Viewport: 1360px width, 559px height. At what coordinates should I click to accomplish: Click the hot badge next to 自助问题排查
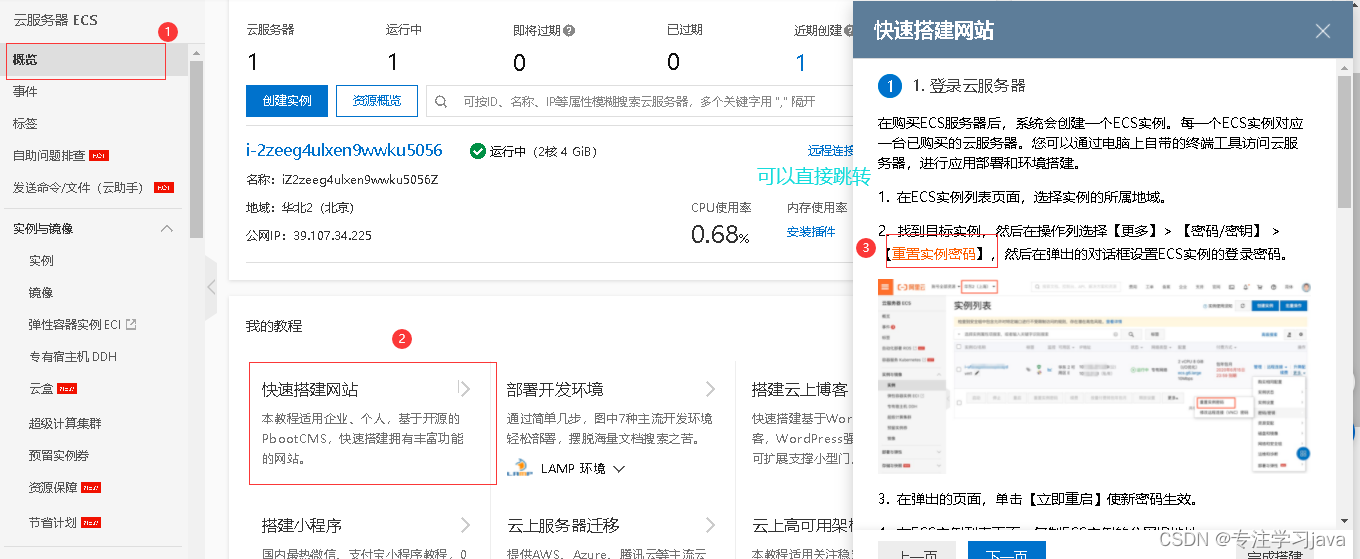coord(99,156)
